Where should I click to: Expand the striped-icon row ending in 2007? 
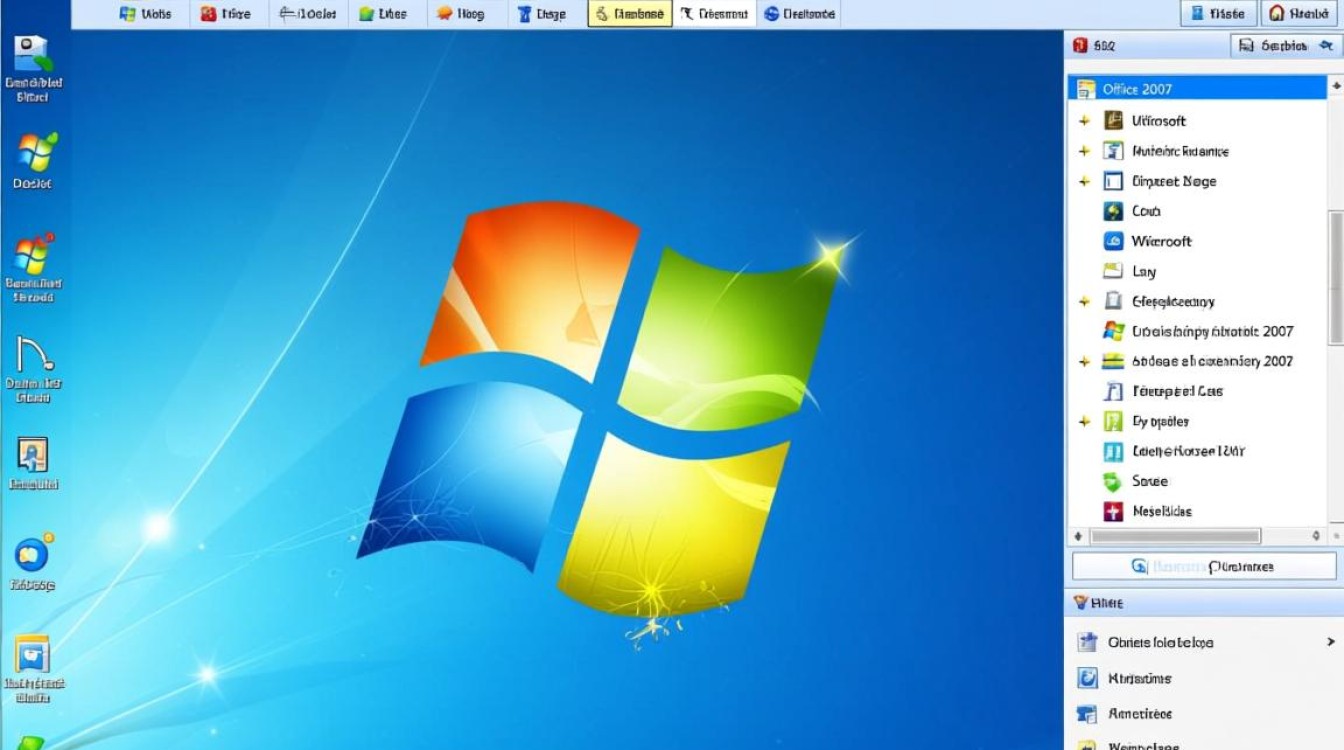[1084, 361]
